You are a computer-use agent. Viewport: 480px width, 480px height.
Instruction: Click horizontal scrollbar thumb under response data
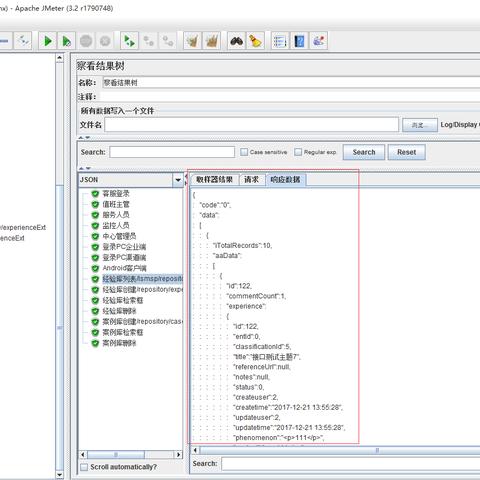point(340,450)
